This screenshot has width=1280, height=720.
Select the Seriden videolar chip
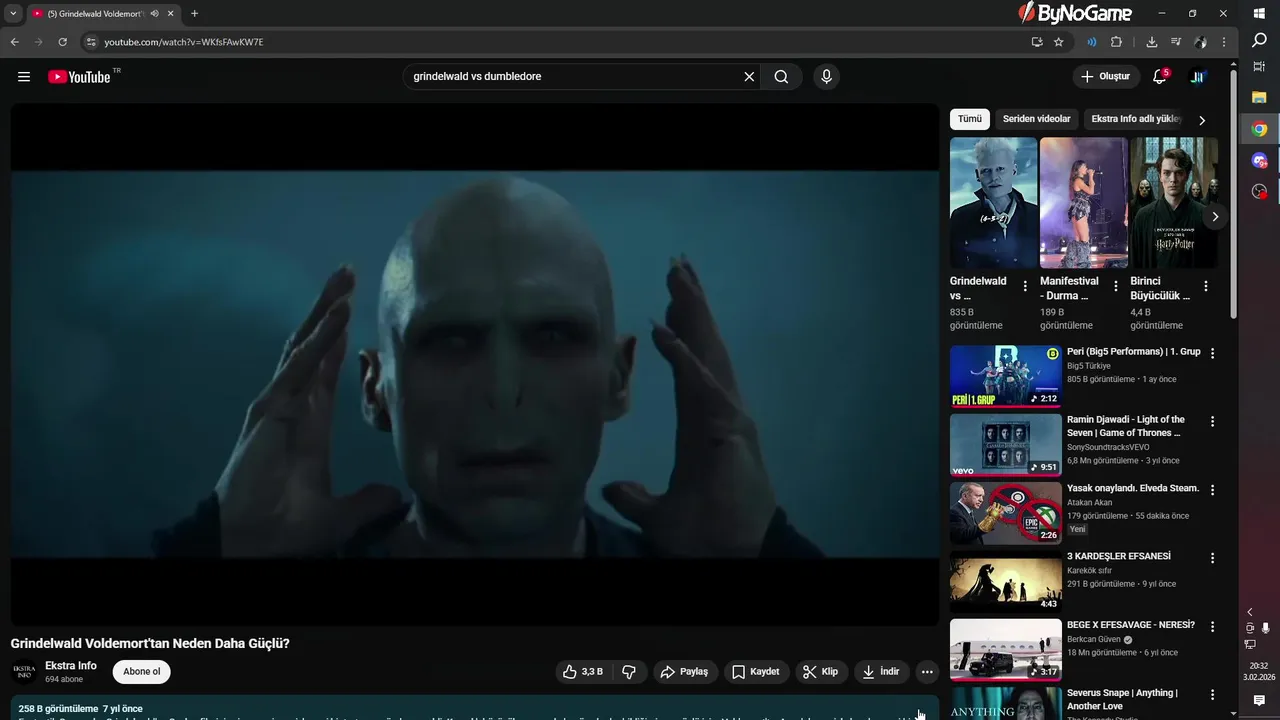[1037, 119]
